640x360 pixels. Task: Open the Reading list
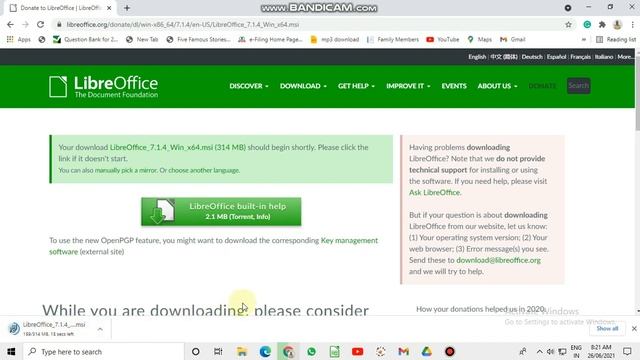click(x=616, y=40)
